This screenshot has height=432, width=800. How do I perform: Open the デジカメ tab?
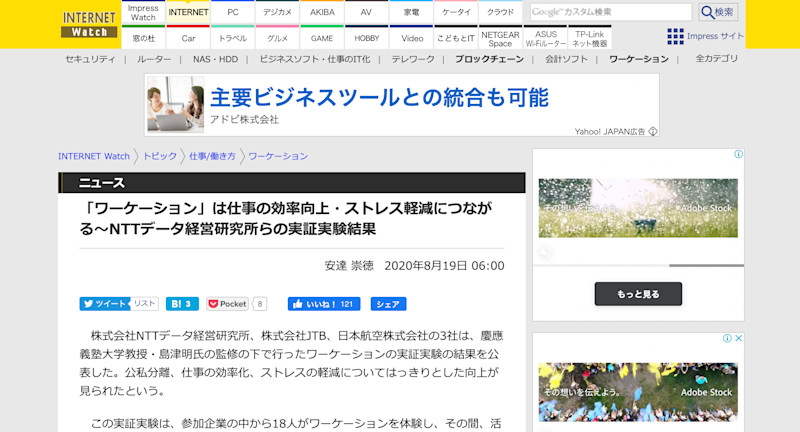click(277, 12)
